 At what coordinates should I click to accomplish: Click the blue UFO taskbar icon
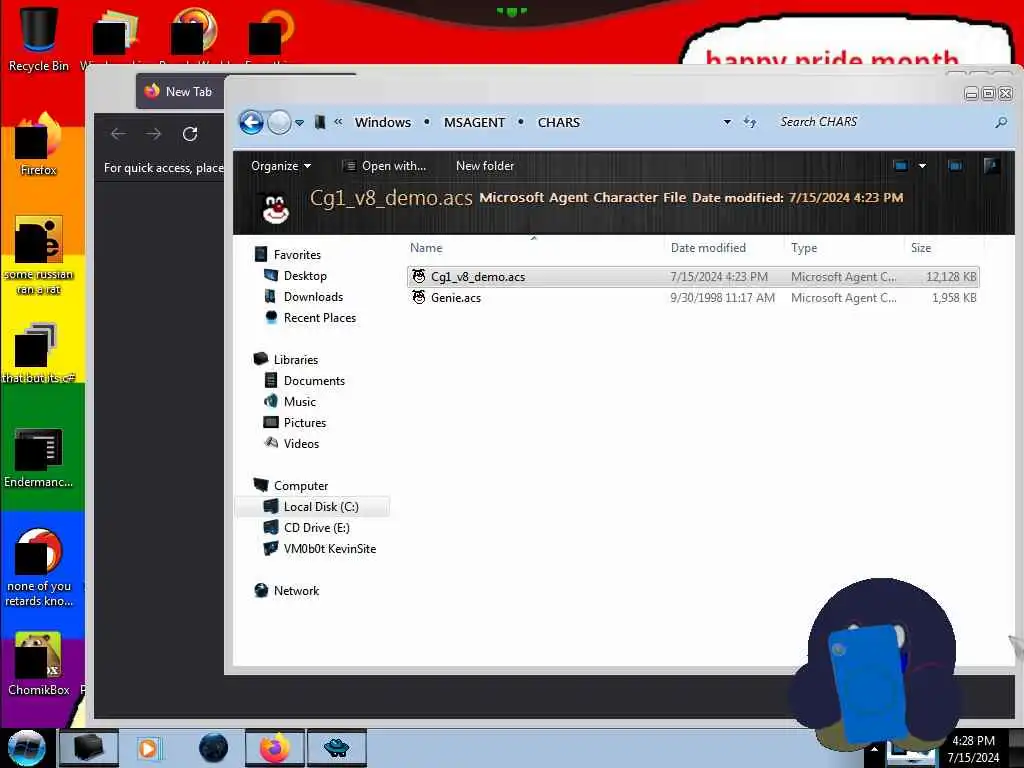click(x=337, y=748)
